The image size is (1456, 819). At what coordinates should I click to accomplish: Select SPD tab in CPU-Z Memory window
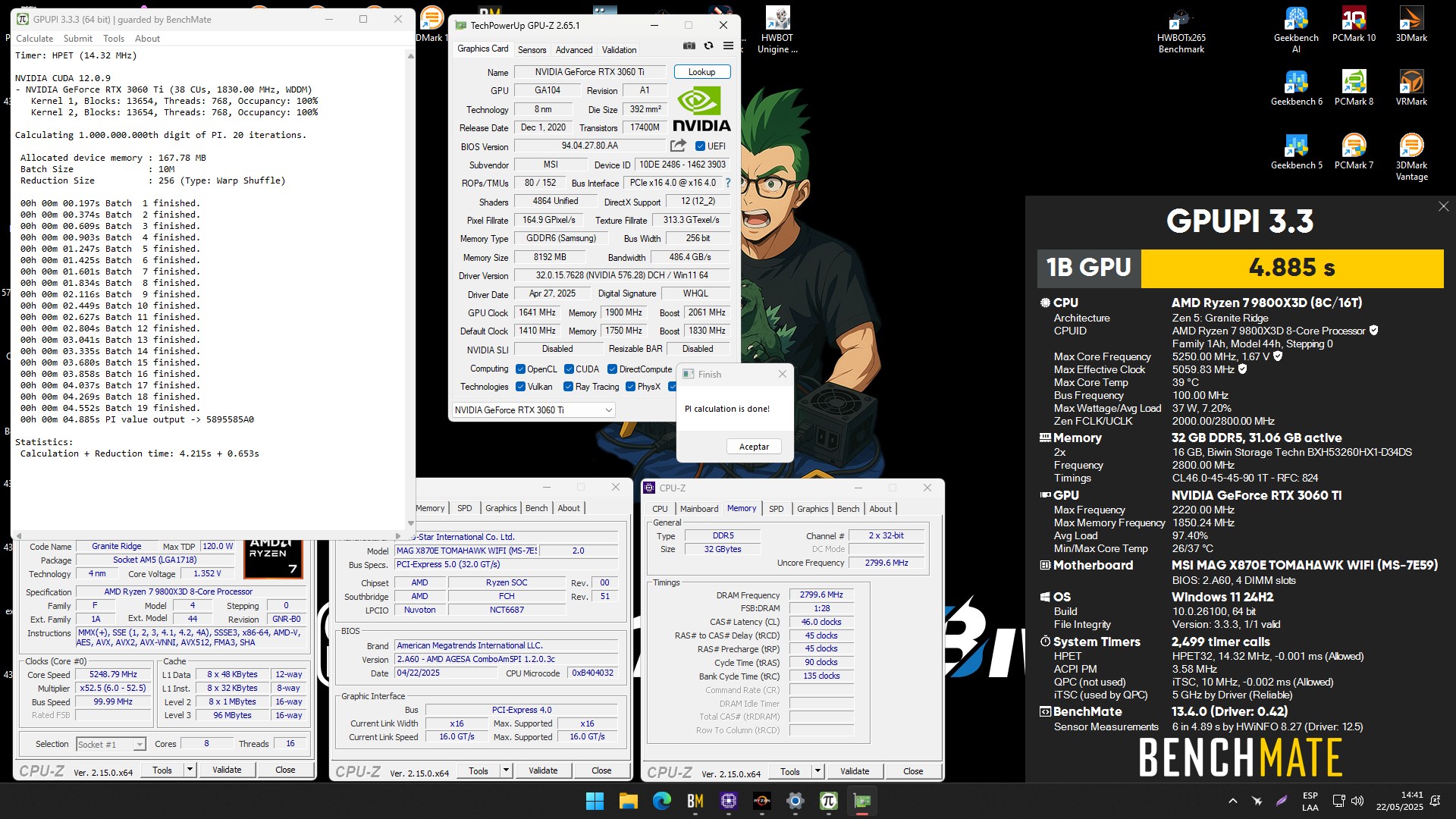tap(777, 509)
